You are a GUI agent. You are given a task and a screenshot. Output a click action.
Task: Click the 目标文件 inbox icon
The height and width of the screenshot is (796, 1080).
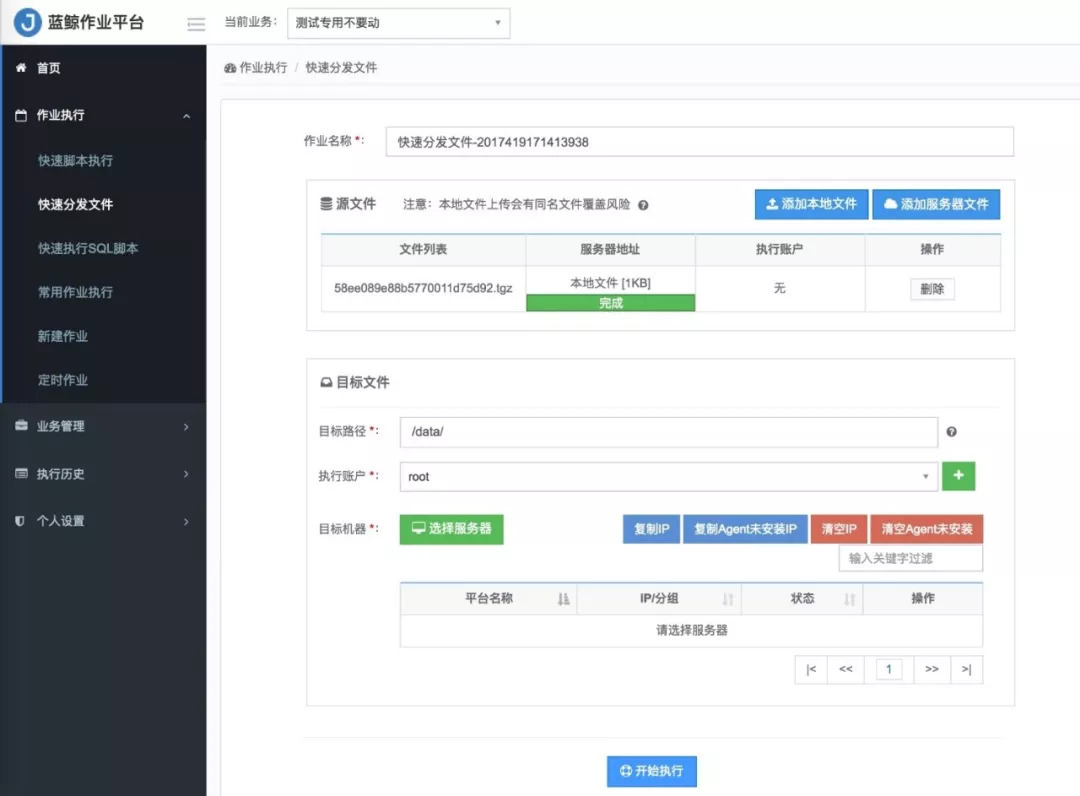326,382
